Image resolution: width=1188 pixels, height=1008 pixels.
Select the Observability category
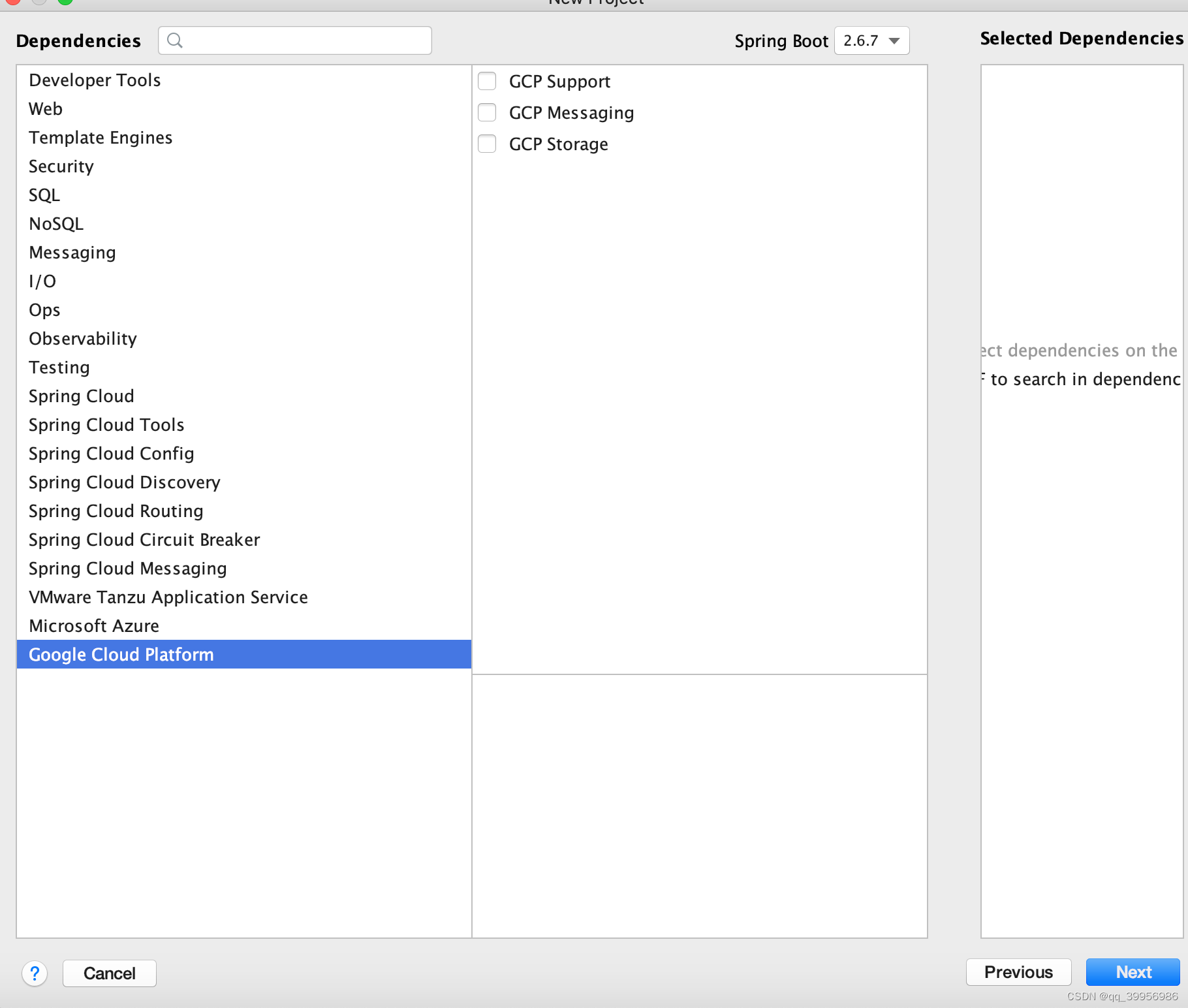(x=244, y=339)
